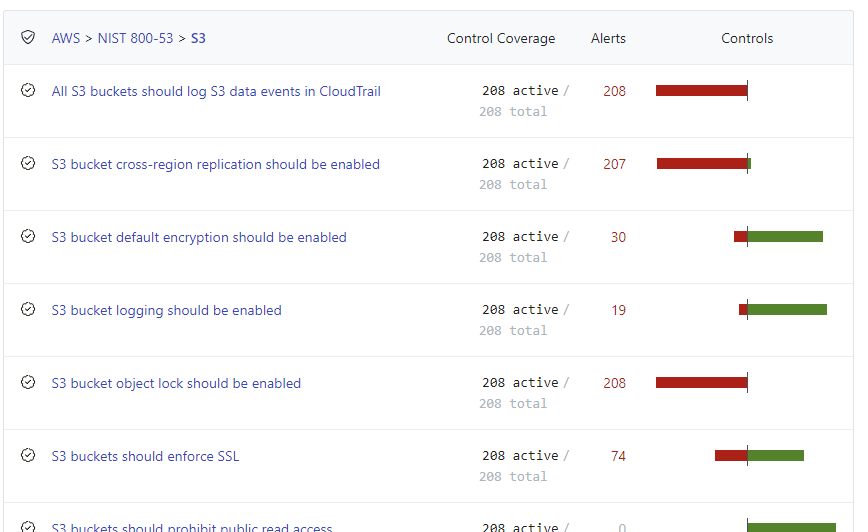Click 208 total in cross-region replication row
The image size is (868, 532).
coord(513,185)
